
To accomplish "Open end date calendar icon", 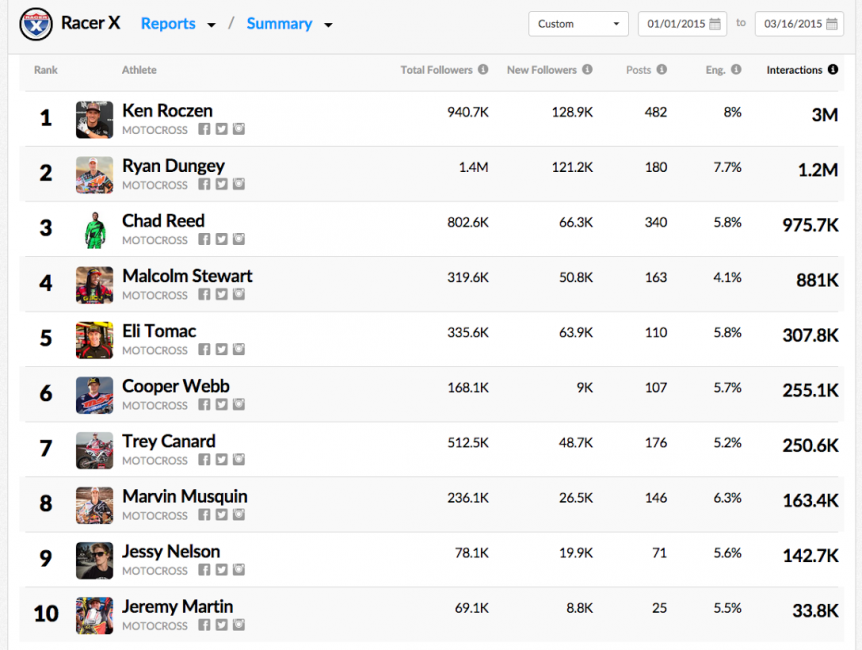I will click(x=831, y=24).
